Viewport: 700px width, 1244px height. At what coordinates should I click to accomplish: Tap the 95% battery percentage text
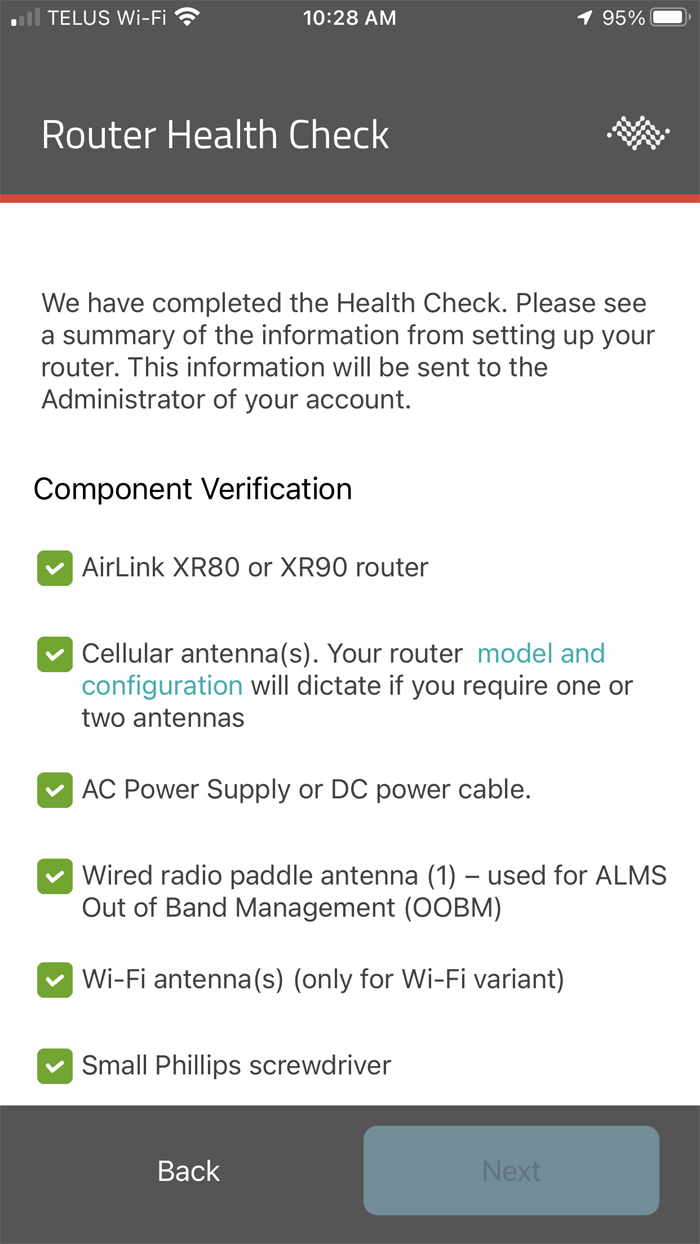623,17
